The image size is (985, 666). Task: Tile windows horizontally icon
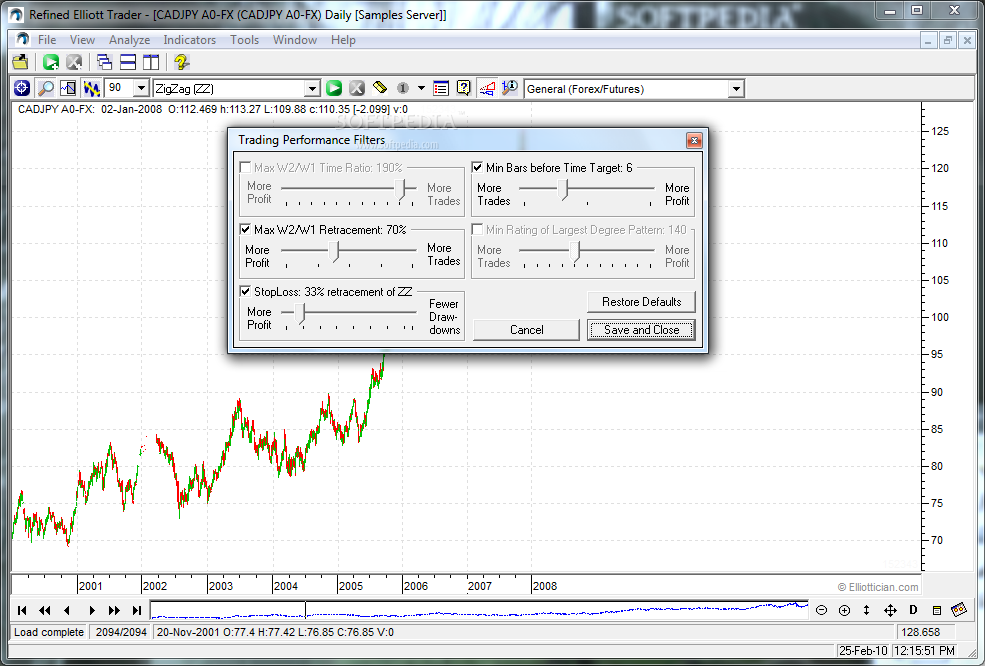[x=128, y=62]
